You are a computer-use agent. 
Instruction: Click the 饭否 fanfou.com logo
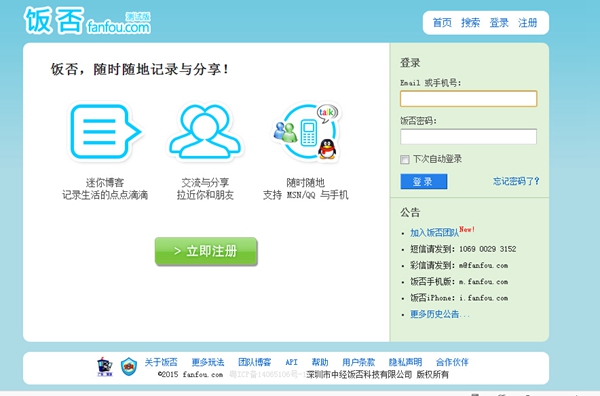point(87,21)
